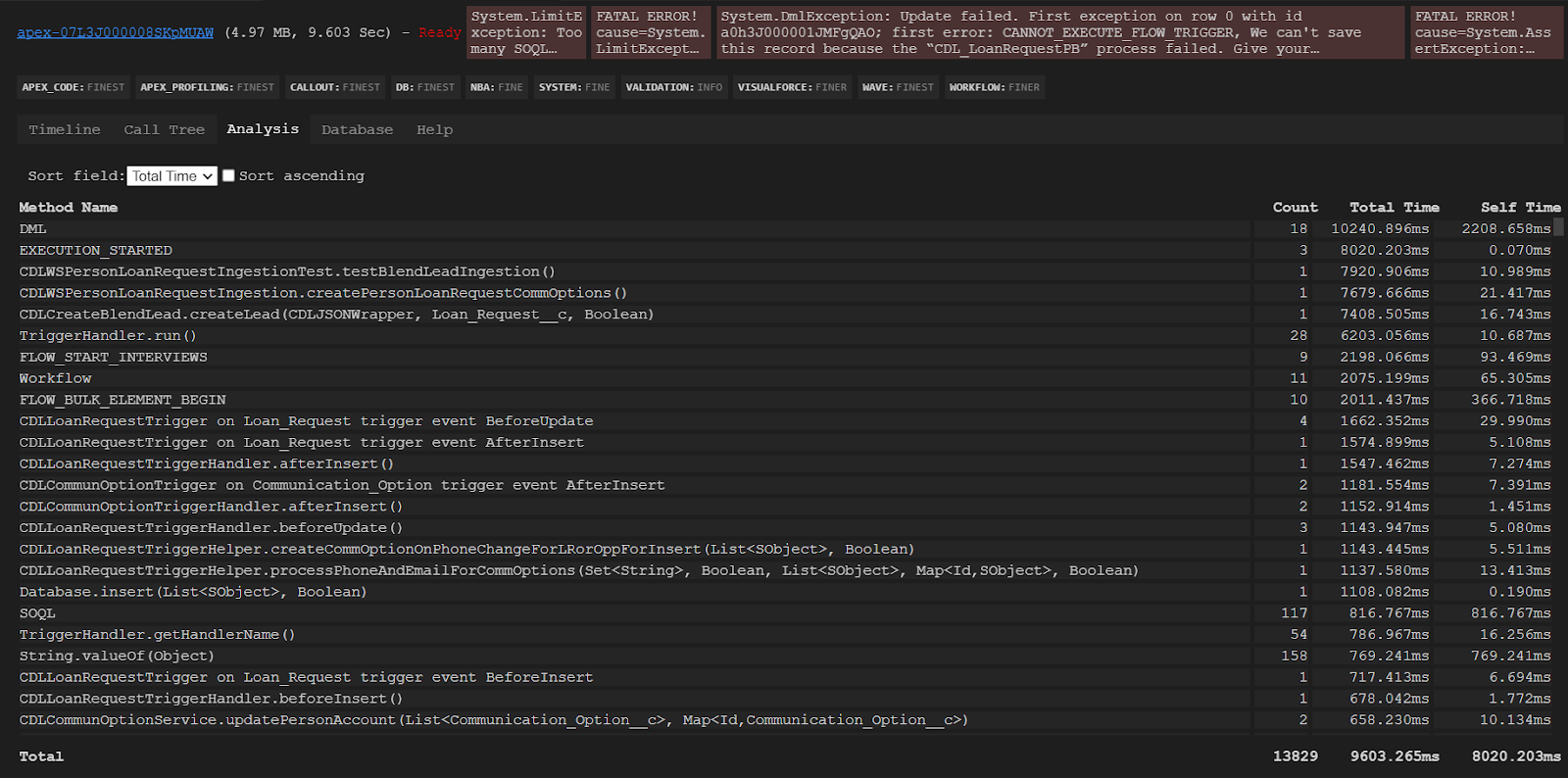
Task: Click the VISUALFORCE: FINER badge
Action: pos(792,87)
